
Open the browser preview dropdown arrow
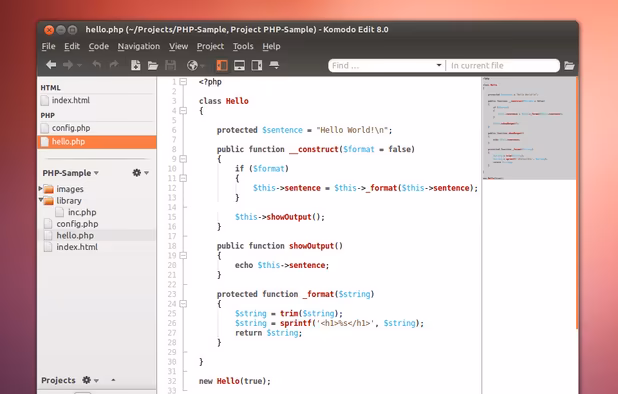pos(203,66)
